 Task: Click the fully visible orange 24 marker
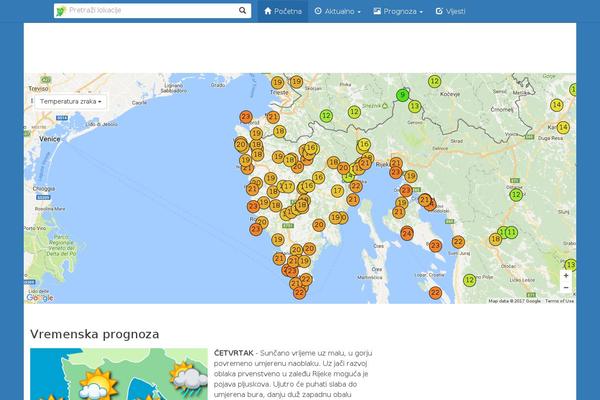407,233
